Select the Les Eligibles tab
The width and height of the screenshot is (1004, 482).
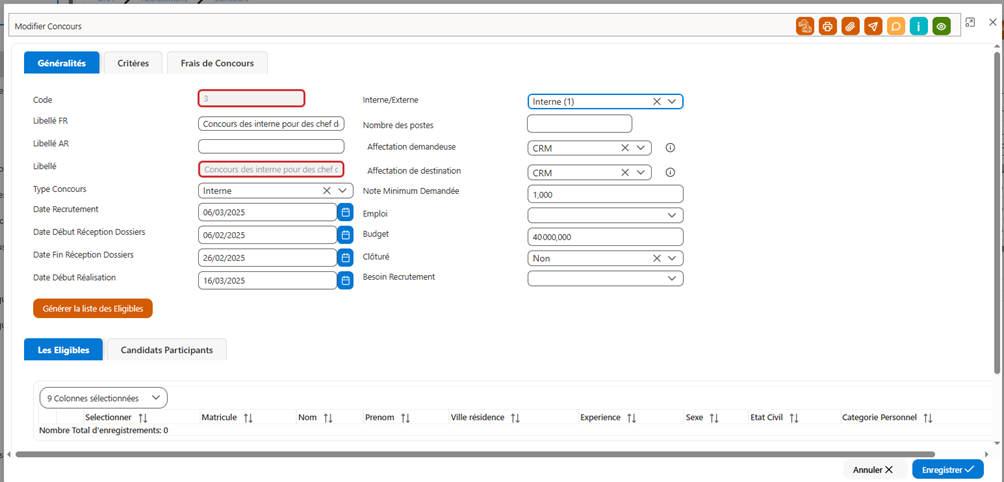tap(63, 350)
